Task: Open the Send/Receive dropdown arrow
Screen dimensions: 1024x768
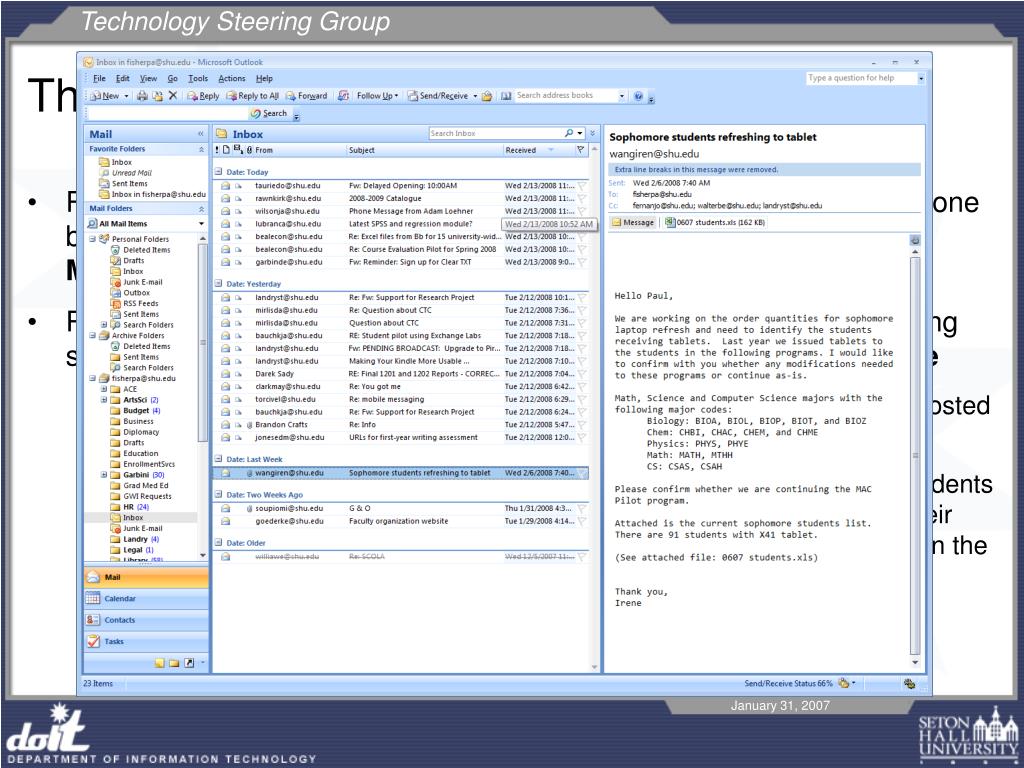Action: [x=475, y=96]
